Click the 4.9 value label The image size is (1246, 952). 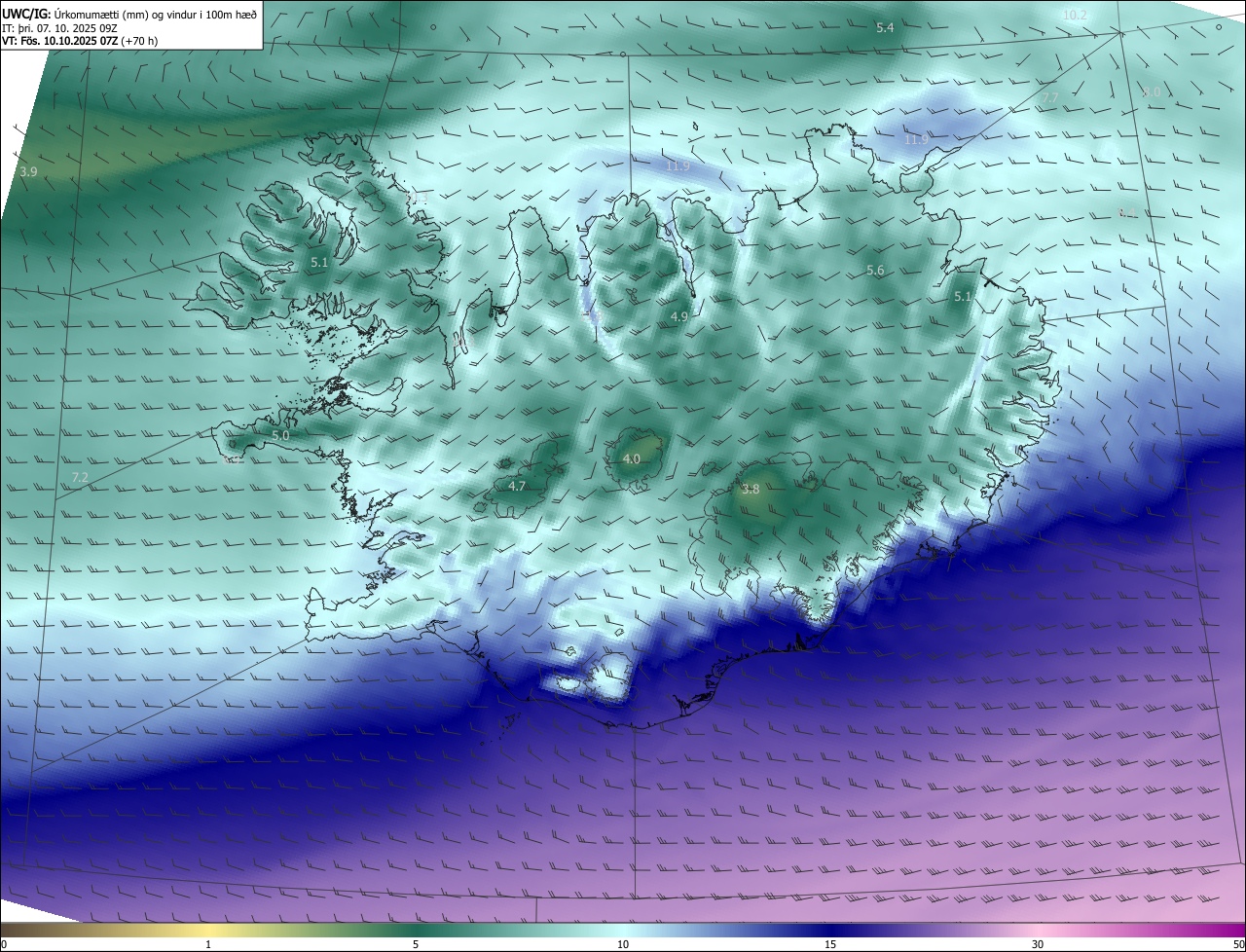(x=679, y=316)
